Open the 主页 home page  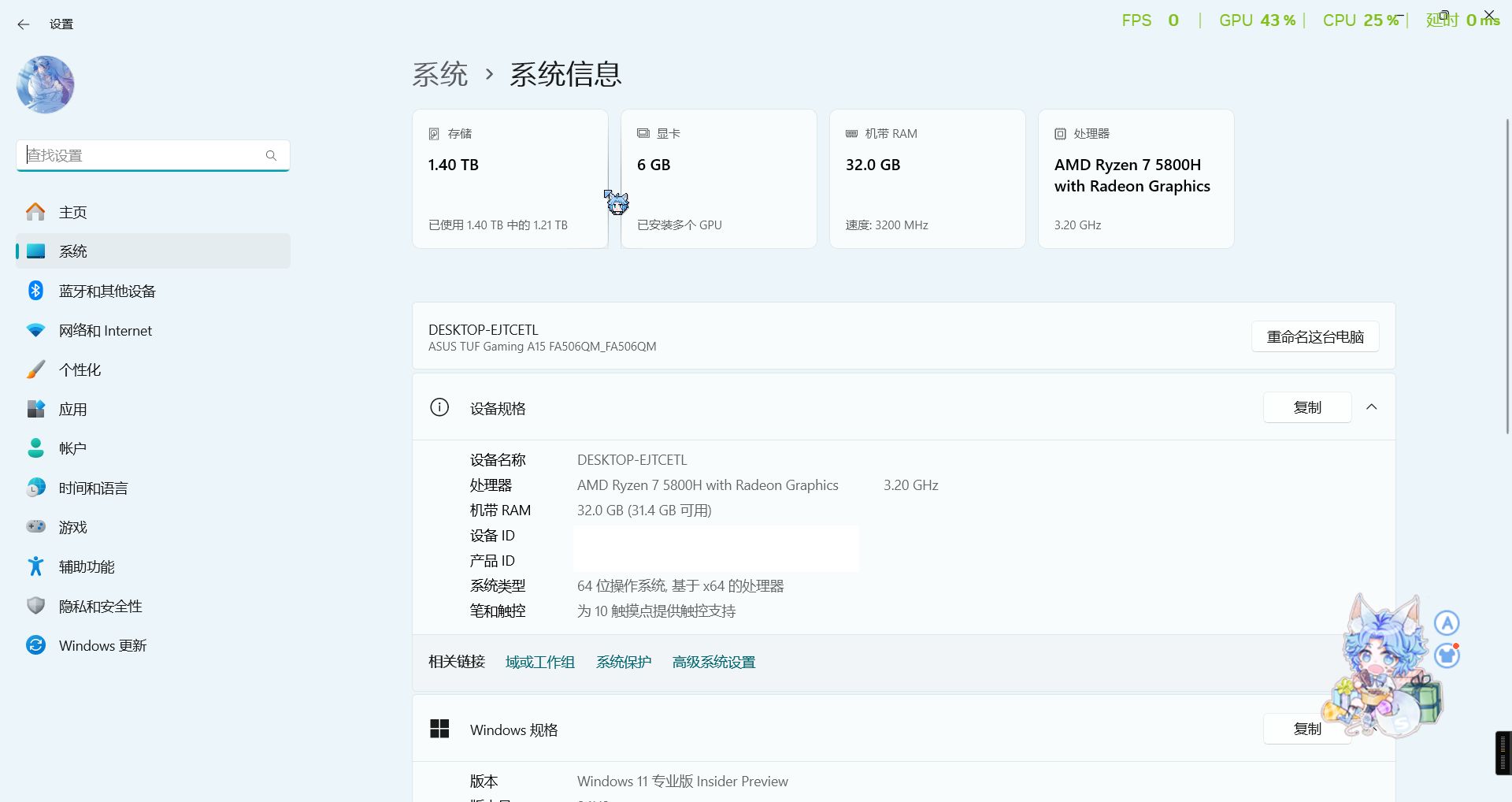point(72,212)
